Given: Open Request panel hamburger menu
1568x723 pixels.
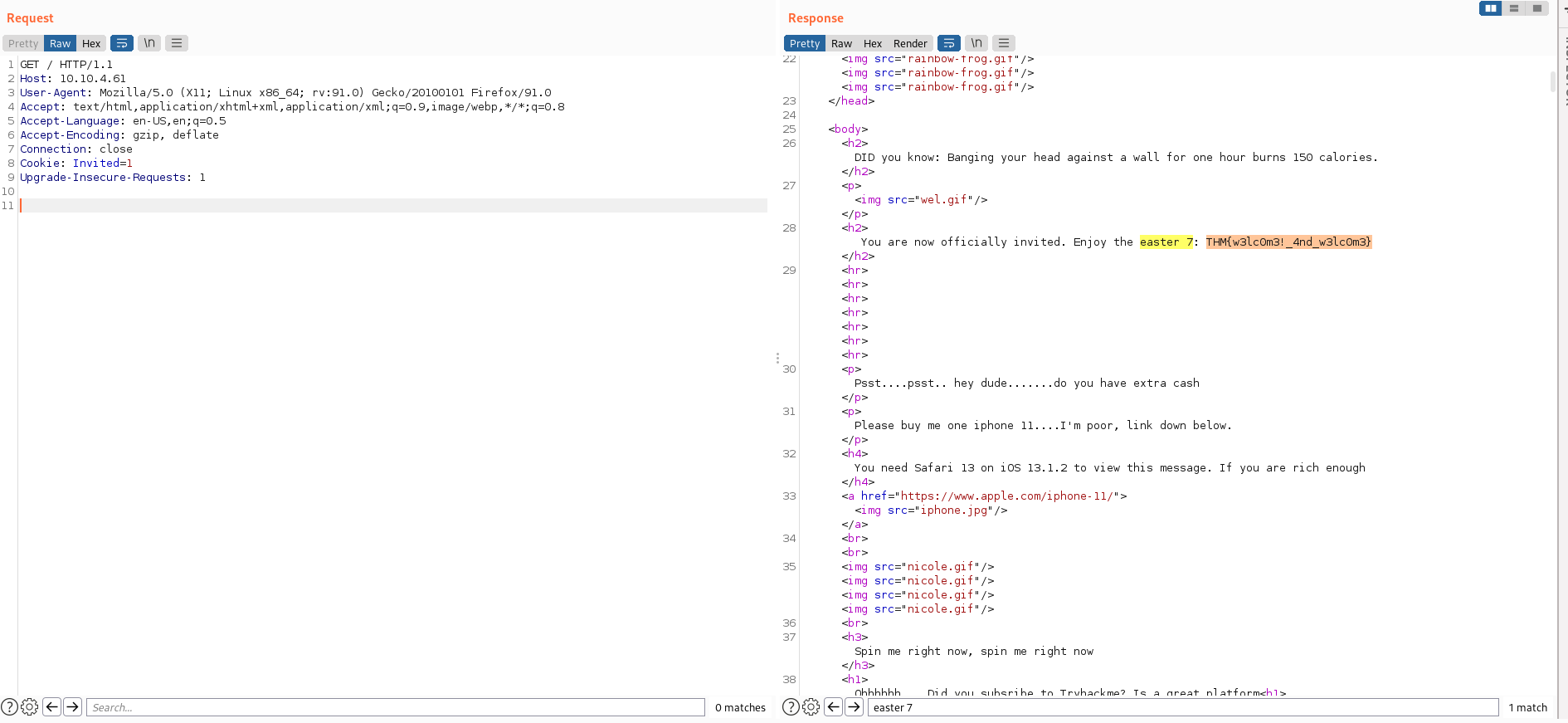Looking at the screenshot, I should (177, 43).
